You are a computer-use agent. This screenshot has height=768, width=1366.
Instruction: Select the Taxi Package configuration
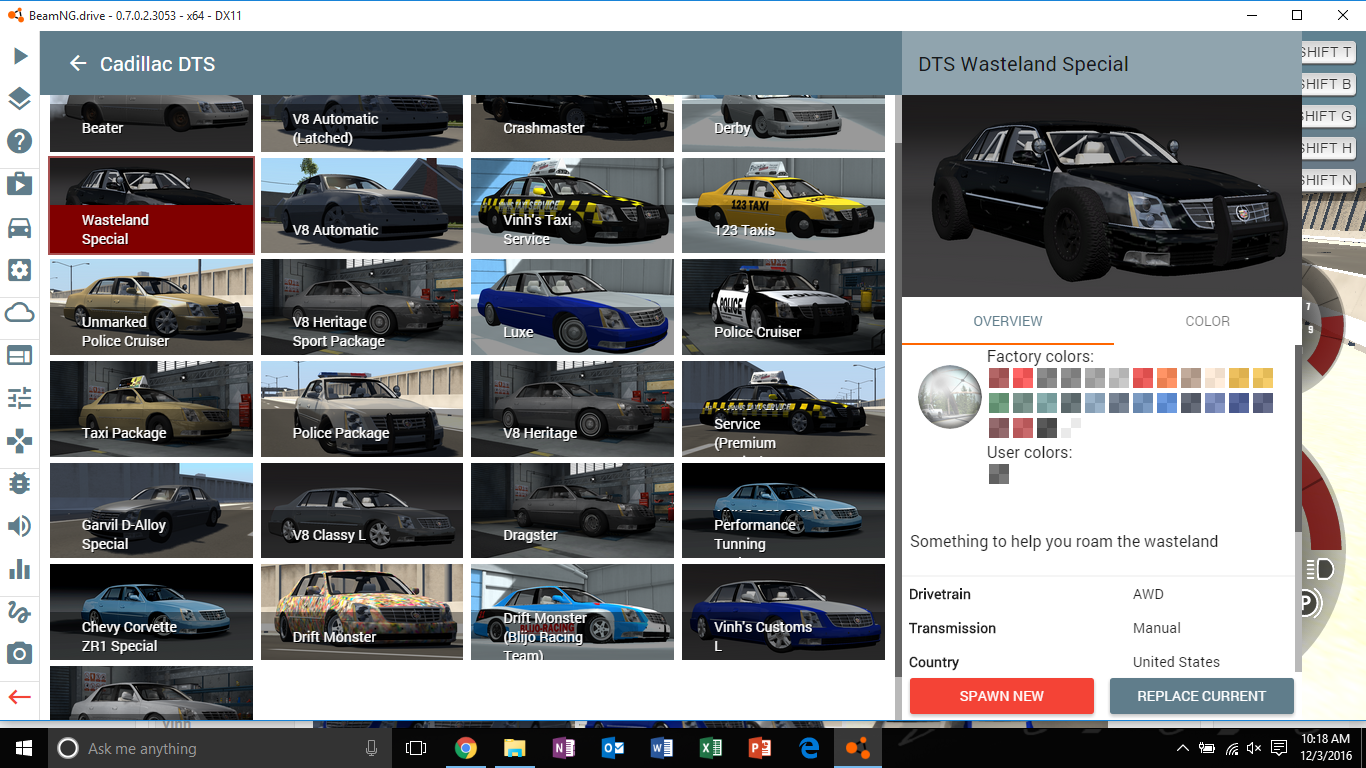[152, 409]
